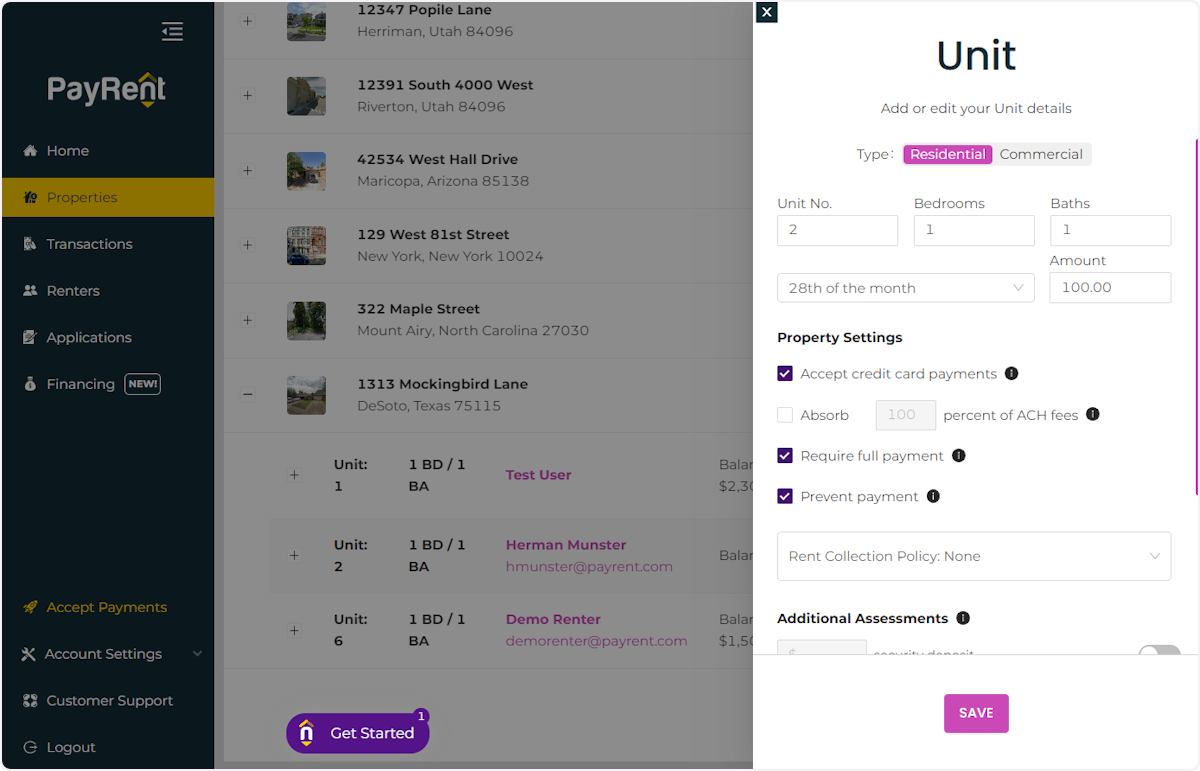Open the Get Started widget

tap(358, 733)
